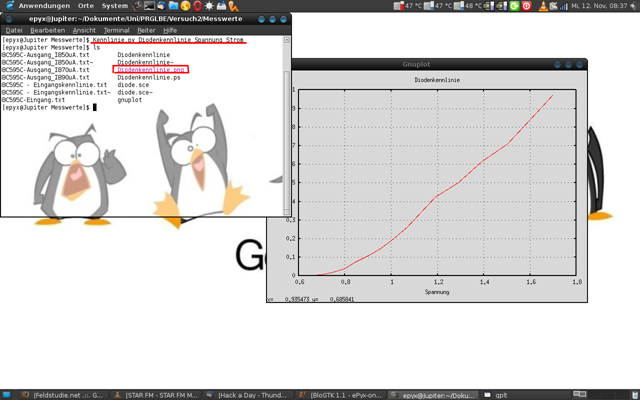
Task: Open the System menu in top panel
Action: pos(114,6)
